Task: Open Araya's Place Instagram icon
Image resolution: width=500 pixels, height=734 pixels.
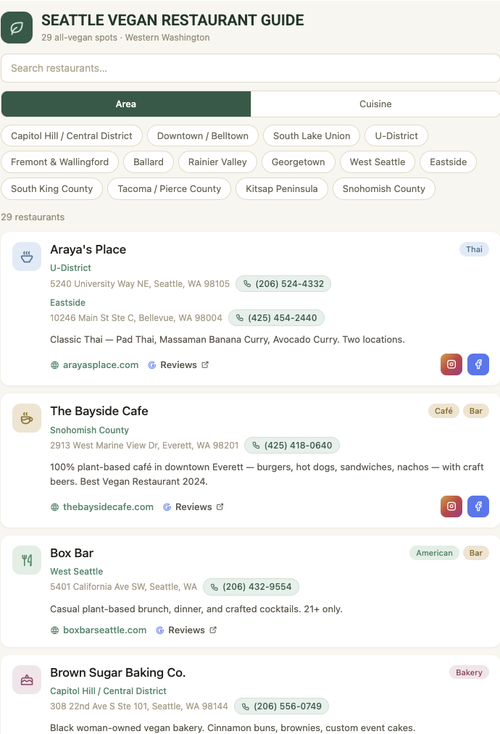Action: pyautogui.click(x=451, y=364)
